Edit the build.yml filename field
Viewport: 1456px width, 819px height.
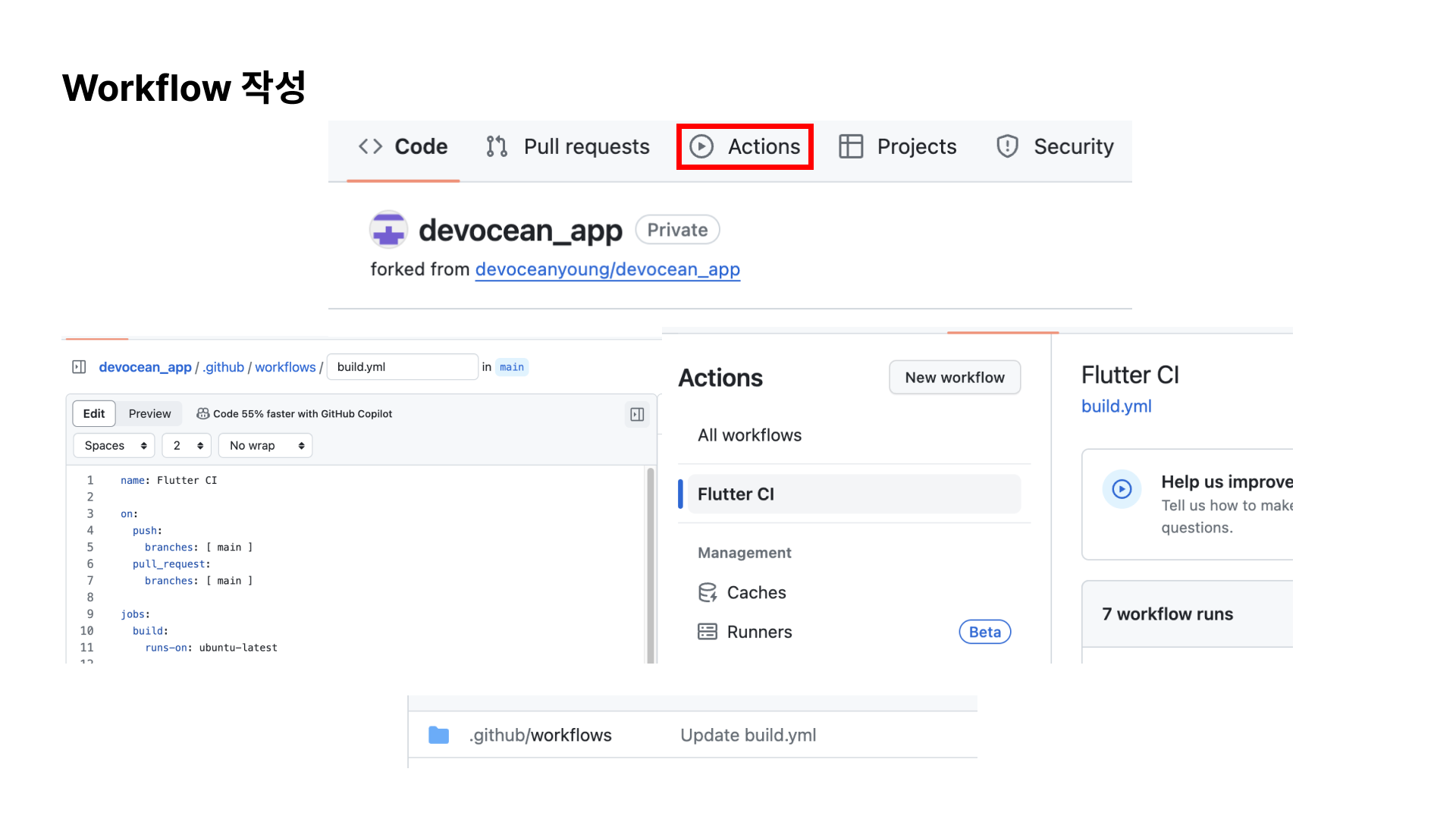click(402, 367)
